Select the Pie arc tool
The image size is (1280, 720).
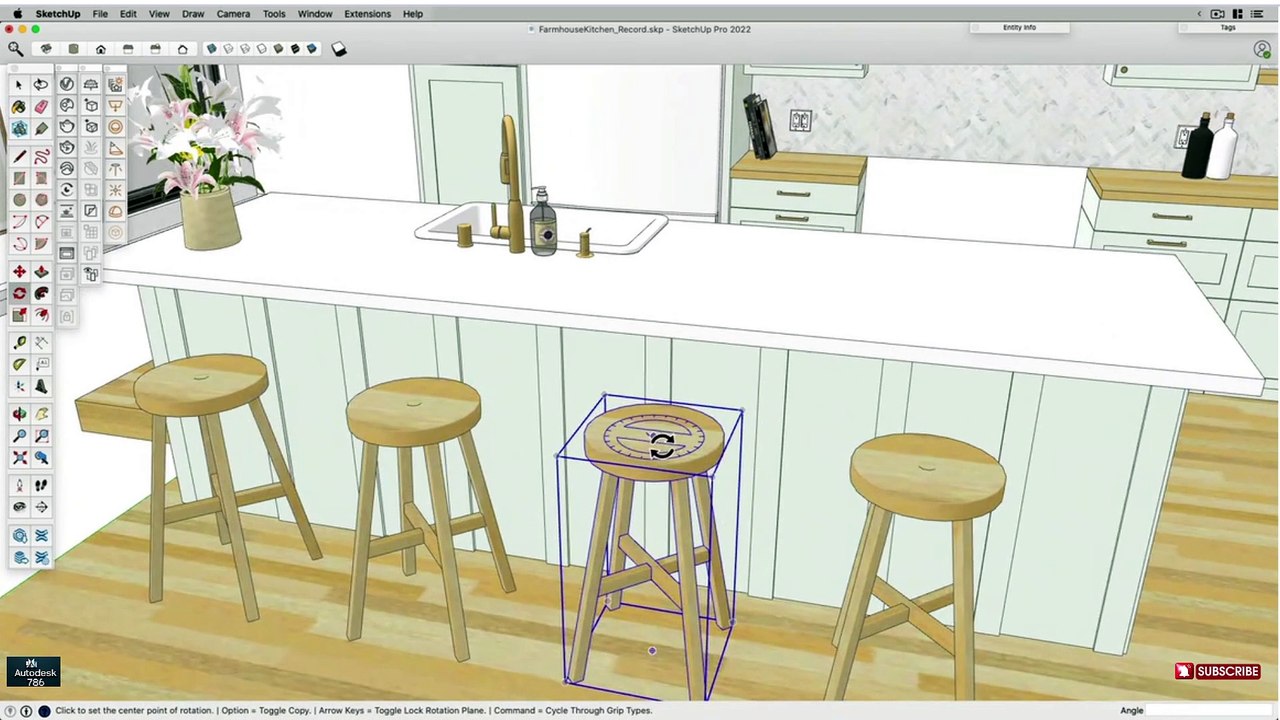pos(41,243)
